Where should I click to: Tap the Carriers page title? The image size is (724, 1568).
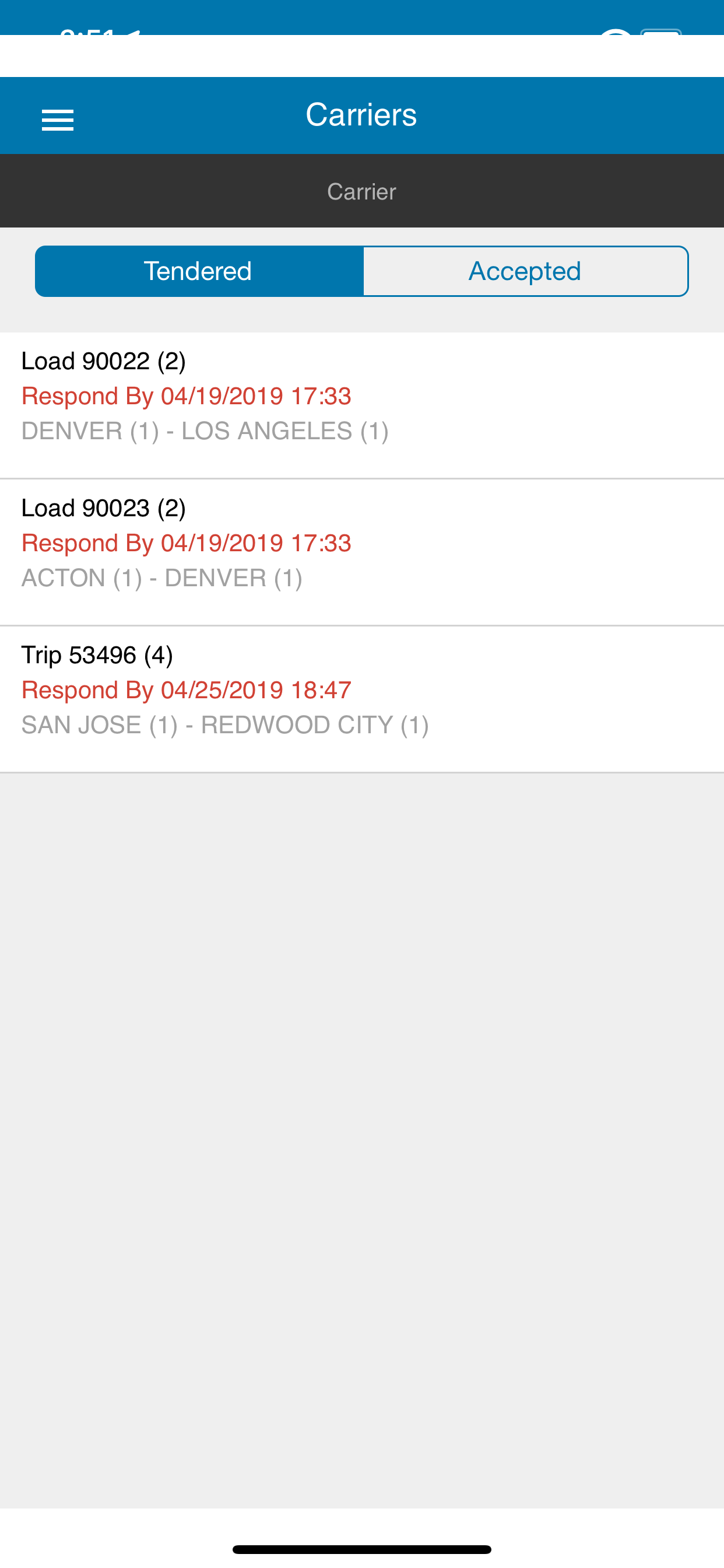point(361,114)
